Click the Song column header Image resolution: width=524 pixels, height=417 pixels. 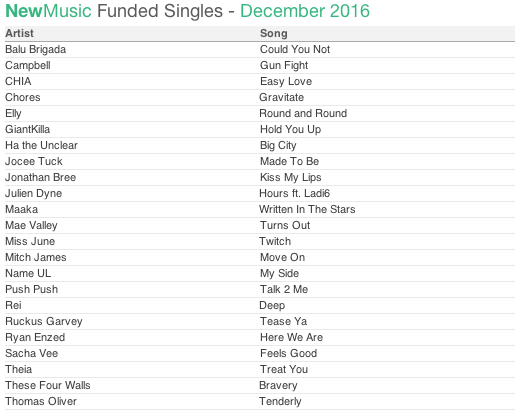[x=274, y=33]
